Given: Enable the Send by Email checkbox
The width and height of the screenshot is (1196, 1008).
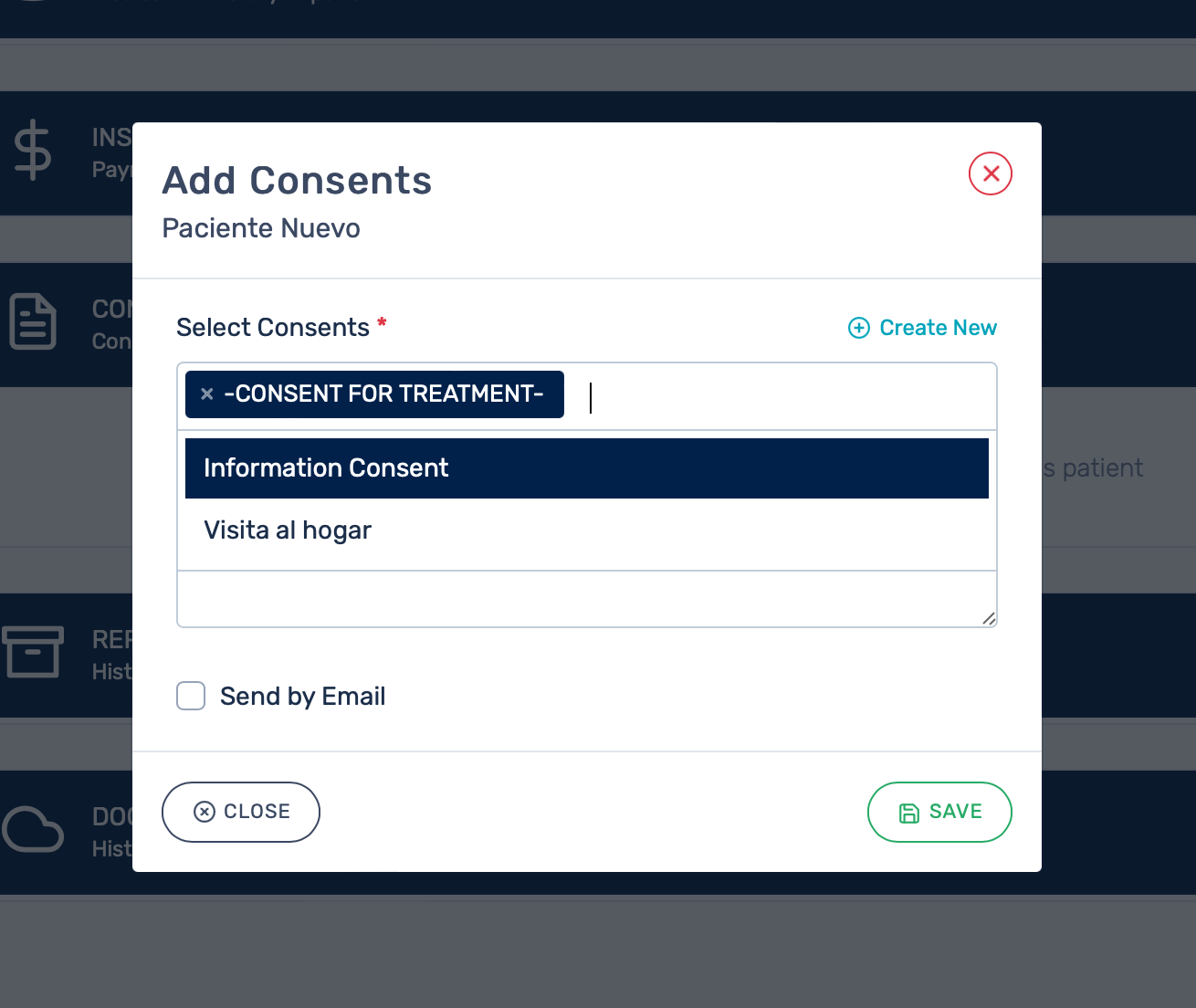Looking at the screenshot, I should point(191,696).
